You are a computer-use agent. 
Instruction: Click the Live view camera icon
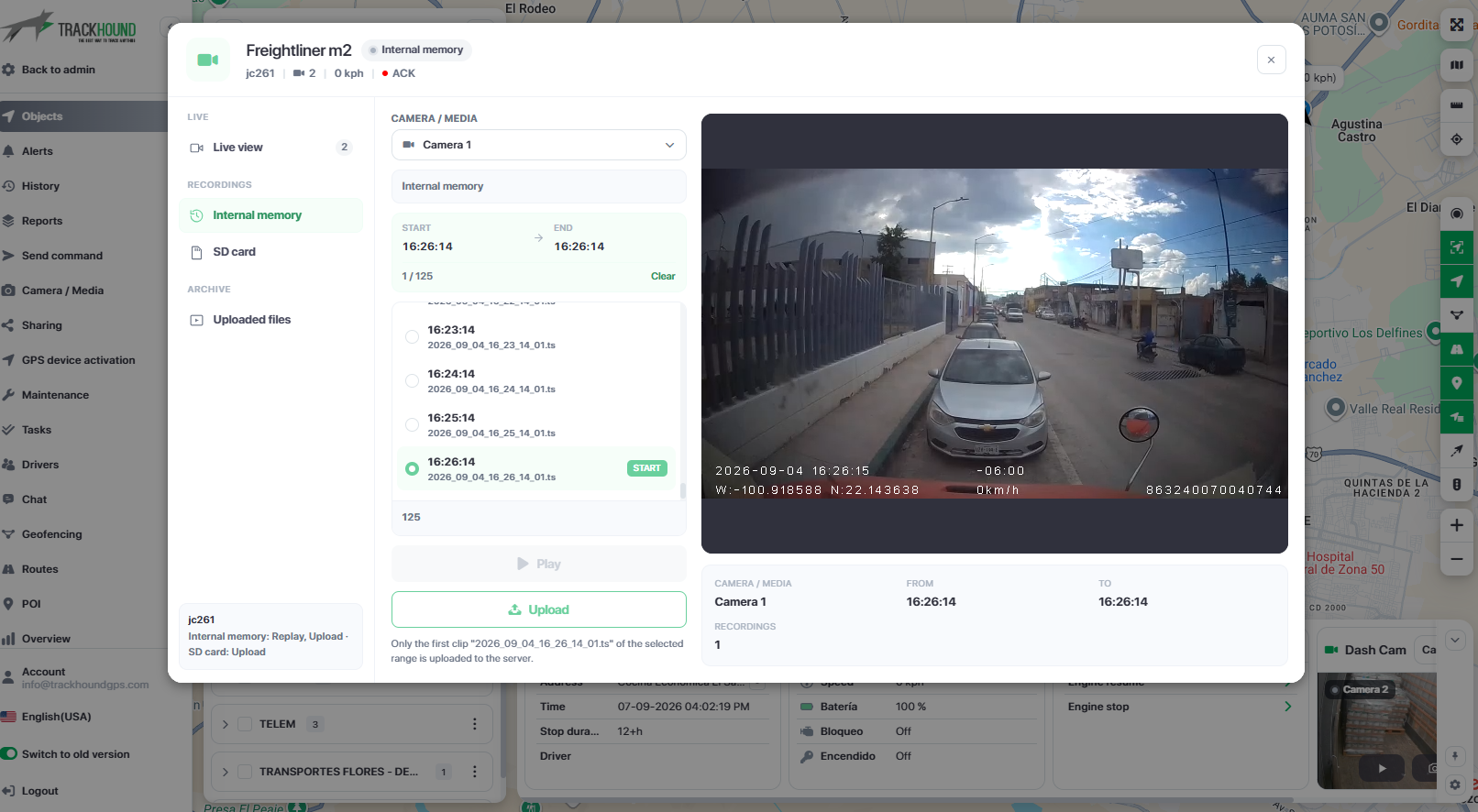point(196,148)
